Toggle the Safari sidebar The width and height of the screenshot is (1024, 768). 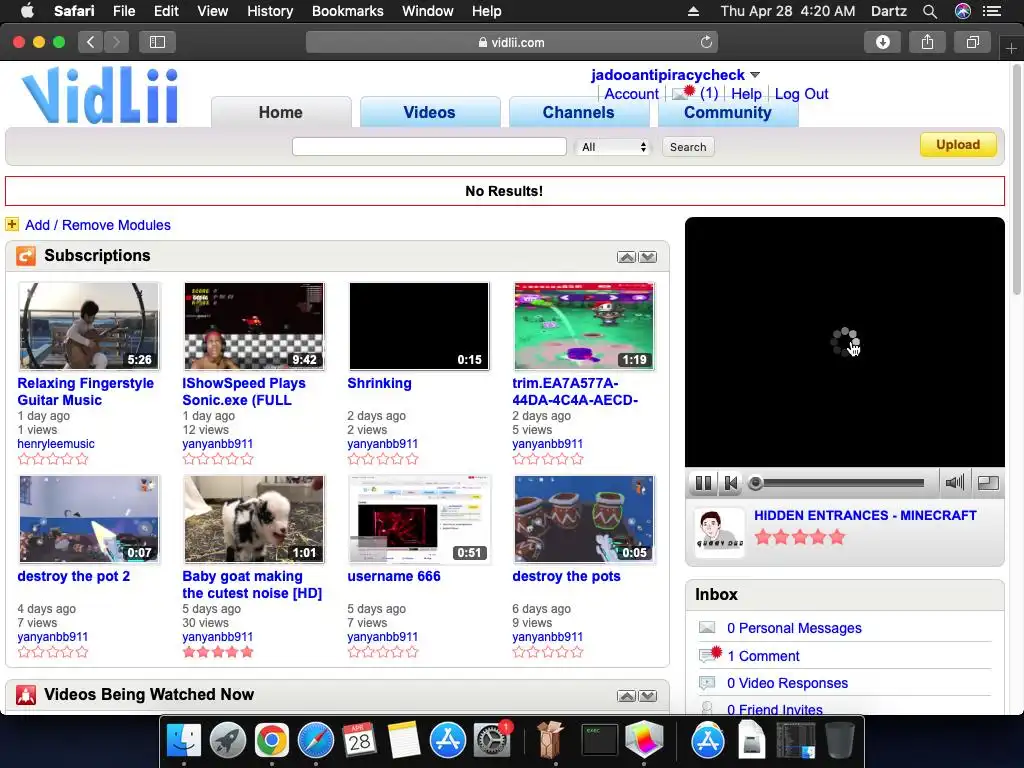[x=157, y=42]
